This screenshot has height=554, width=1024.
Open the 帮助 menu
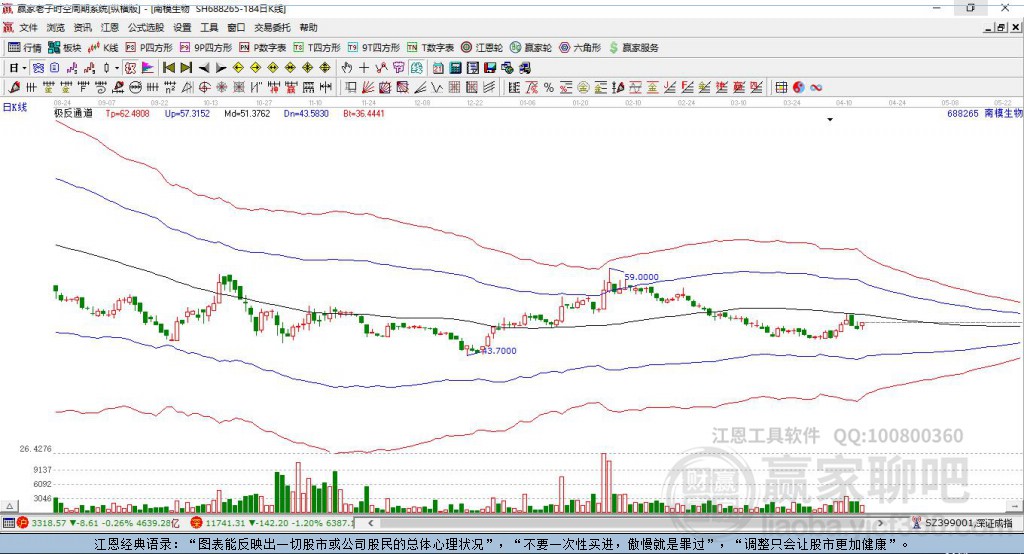click(308, 27)
